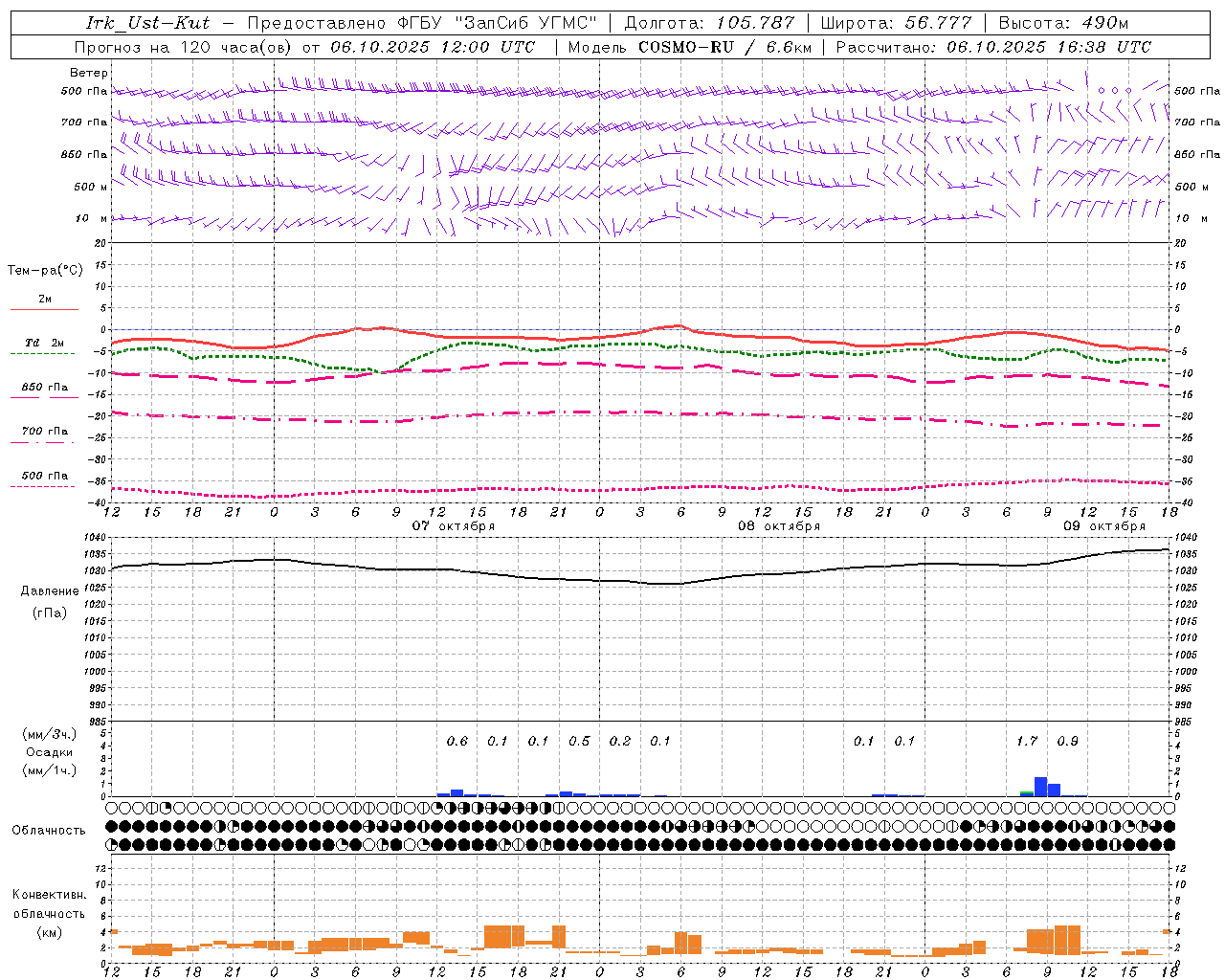The width and height of the screenshot is (1225, 980).
Task: Click the Модель COSMO-RU / 6.6км label
Action: [689, 47]
